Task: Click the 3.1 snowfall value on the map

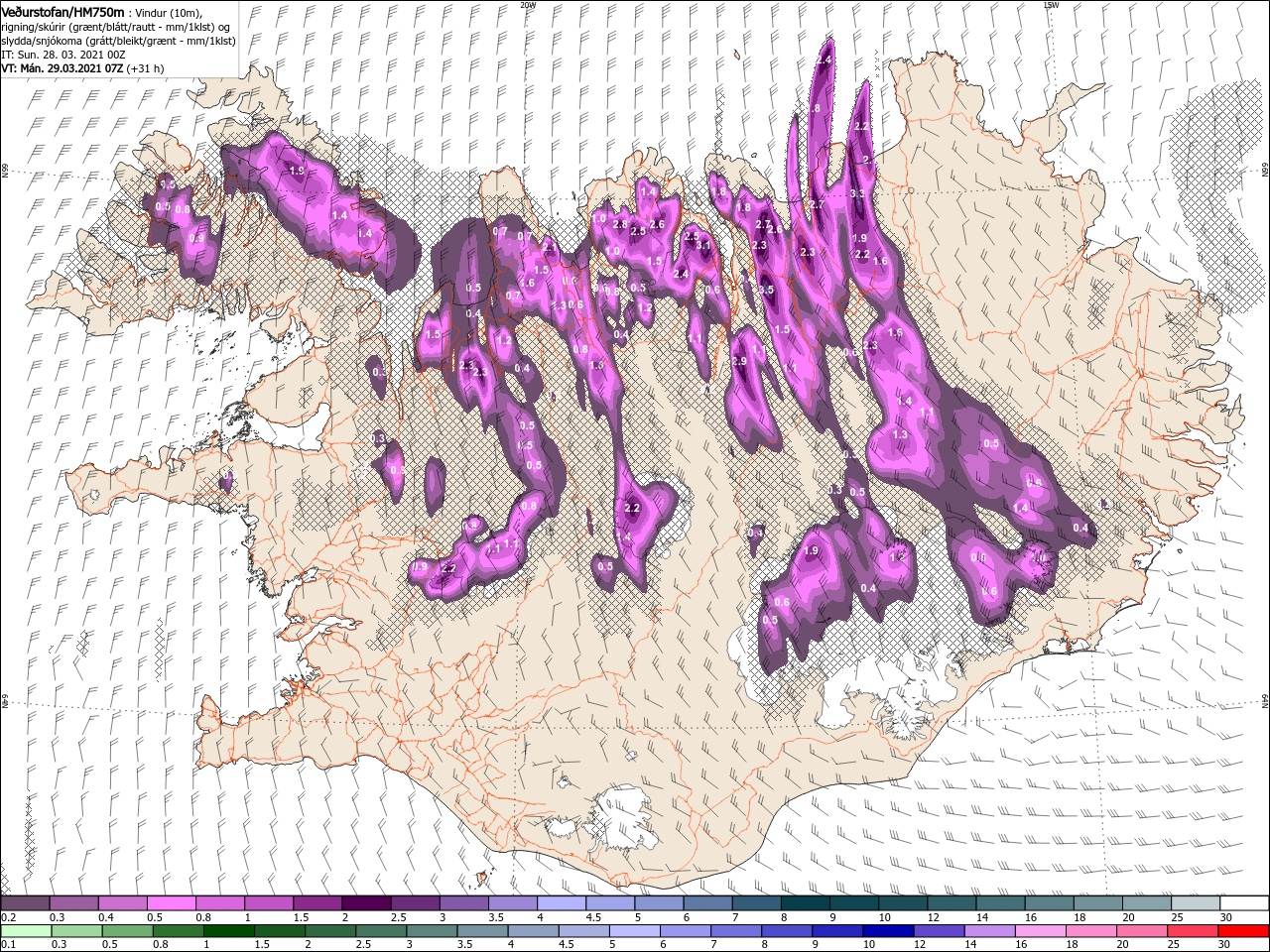Action: click(703, 244)
